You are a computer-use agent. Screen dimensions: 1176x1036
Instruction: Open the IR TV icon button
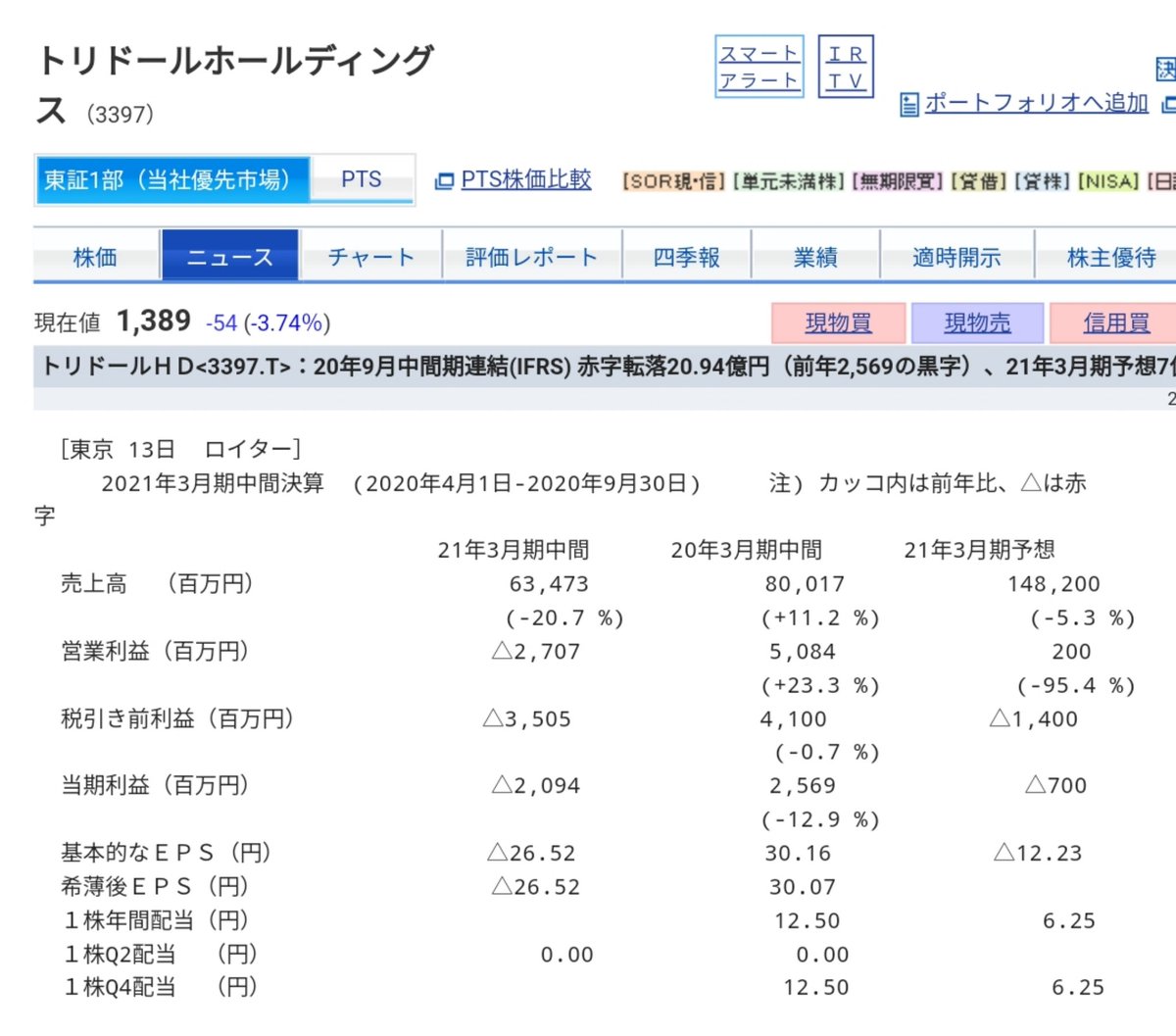click(845, 67)
